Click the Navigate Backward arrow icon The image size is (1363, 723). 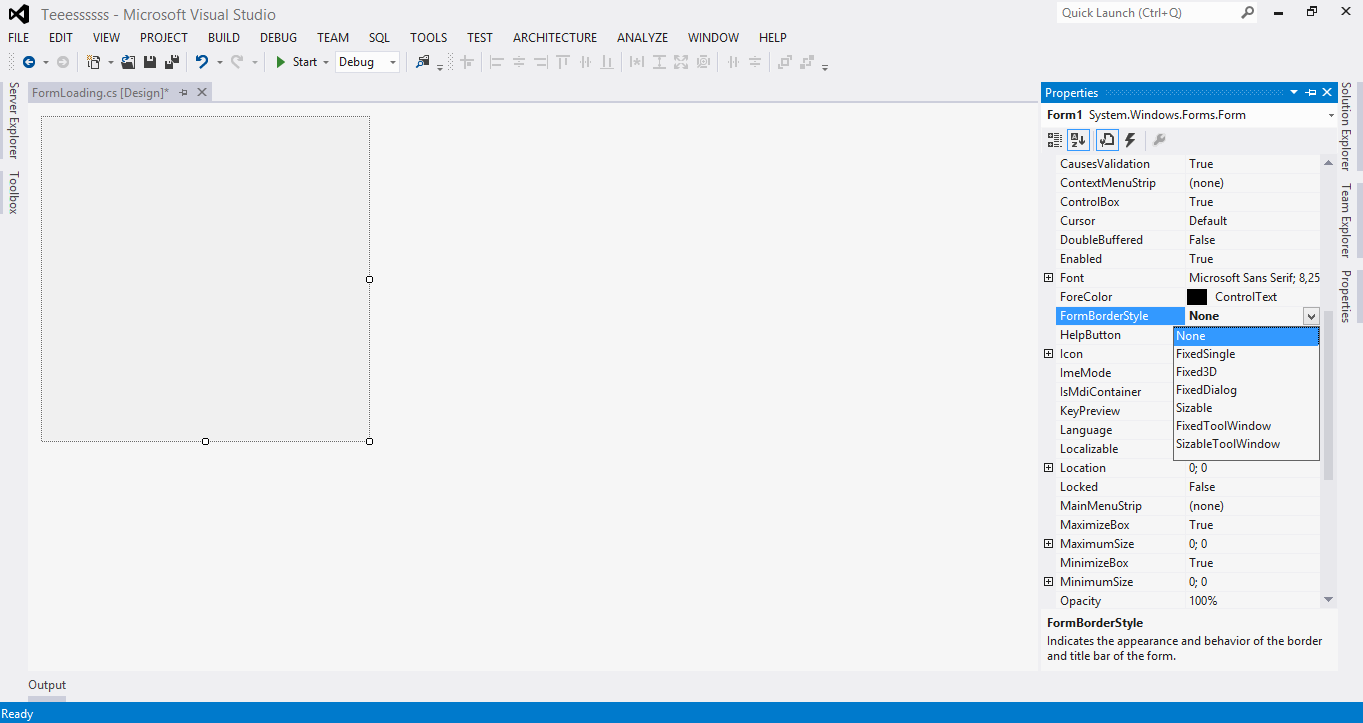[x=30, y=62]
